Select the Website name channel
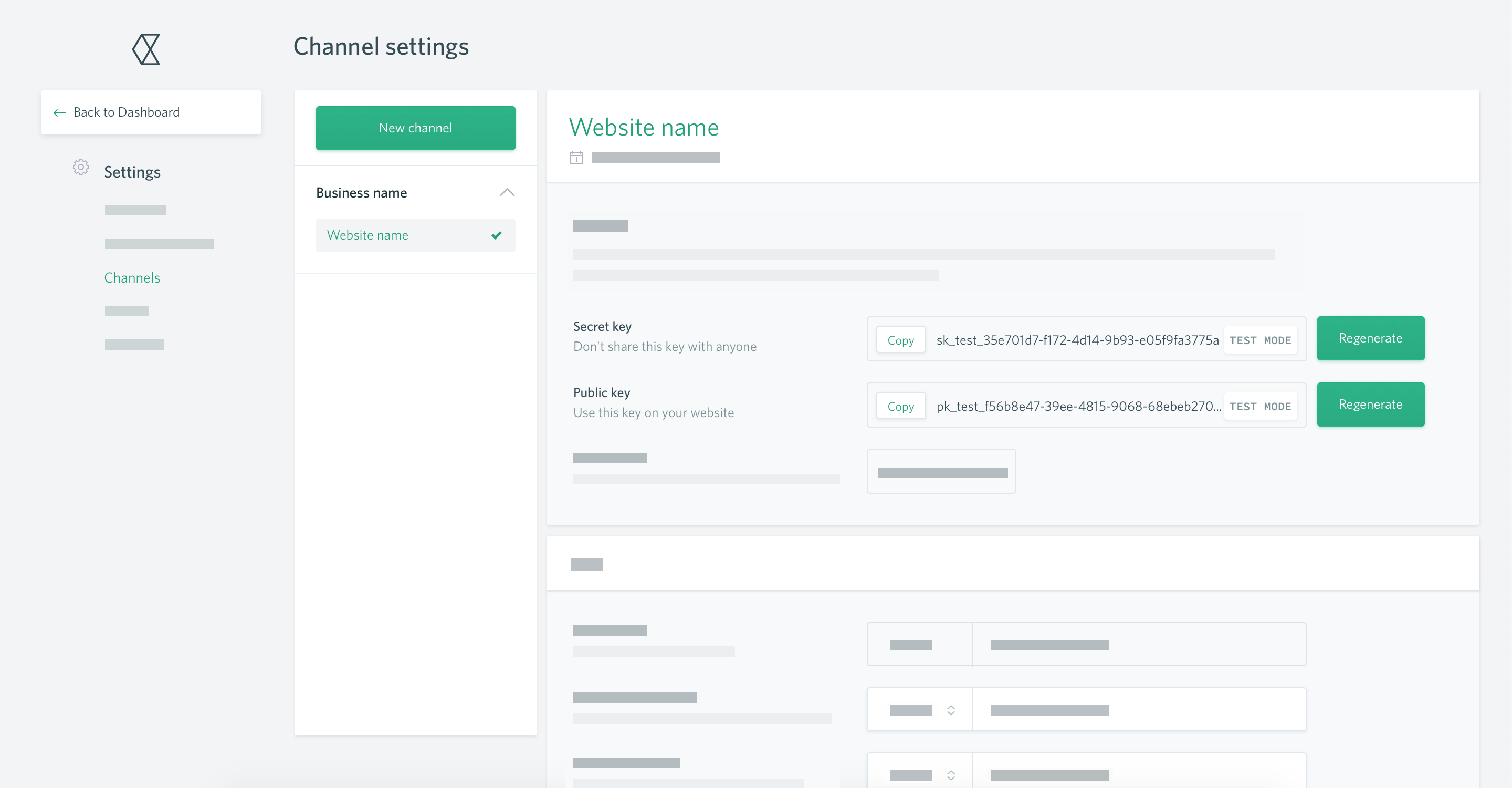This screenshot has height=788, width=1512. tap(416, 235)
